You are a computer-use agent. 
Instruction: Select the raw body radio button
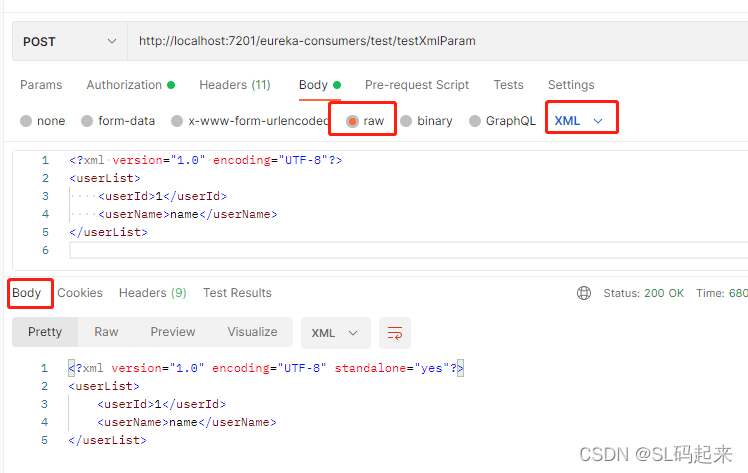tap(352, 121)
